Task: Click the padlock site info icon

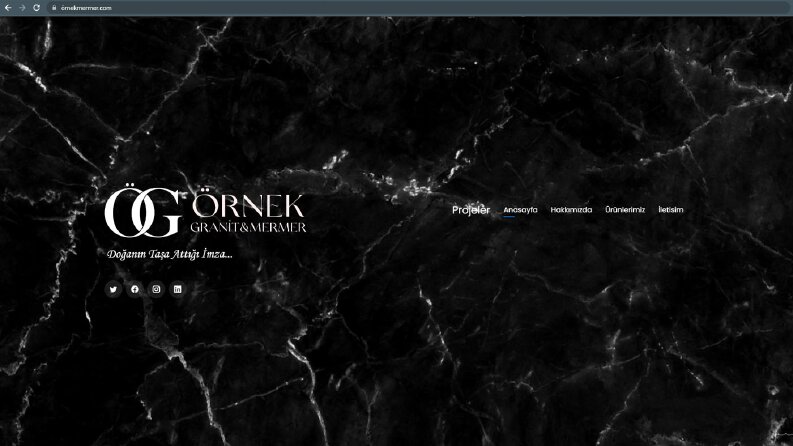Action: [54, 8]
